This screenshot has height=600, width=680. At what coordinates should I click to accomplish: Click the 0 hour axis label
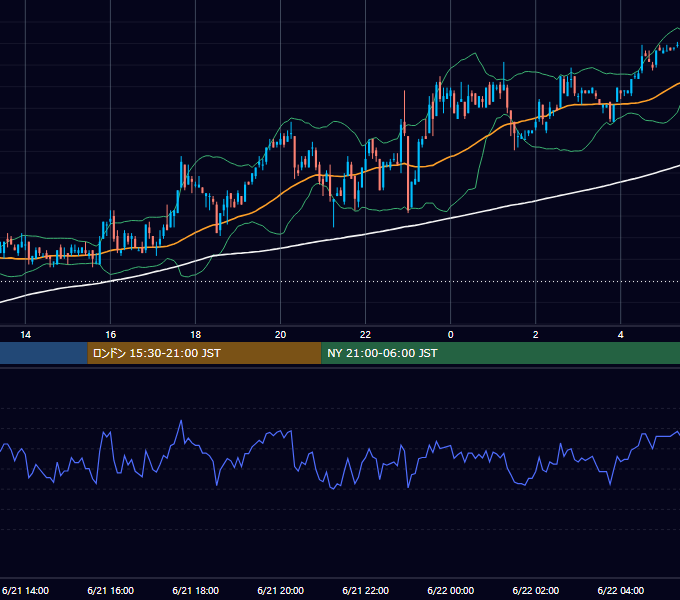pyautogui.click(x=451, y=335)
